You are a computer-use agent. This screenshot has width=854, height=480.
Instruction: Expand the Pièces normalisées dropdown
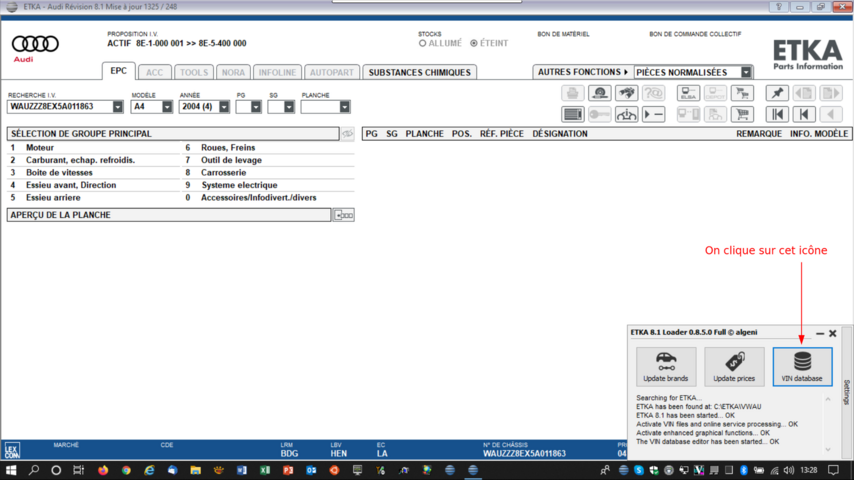point(746,72)
